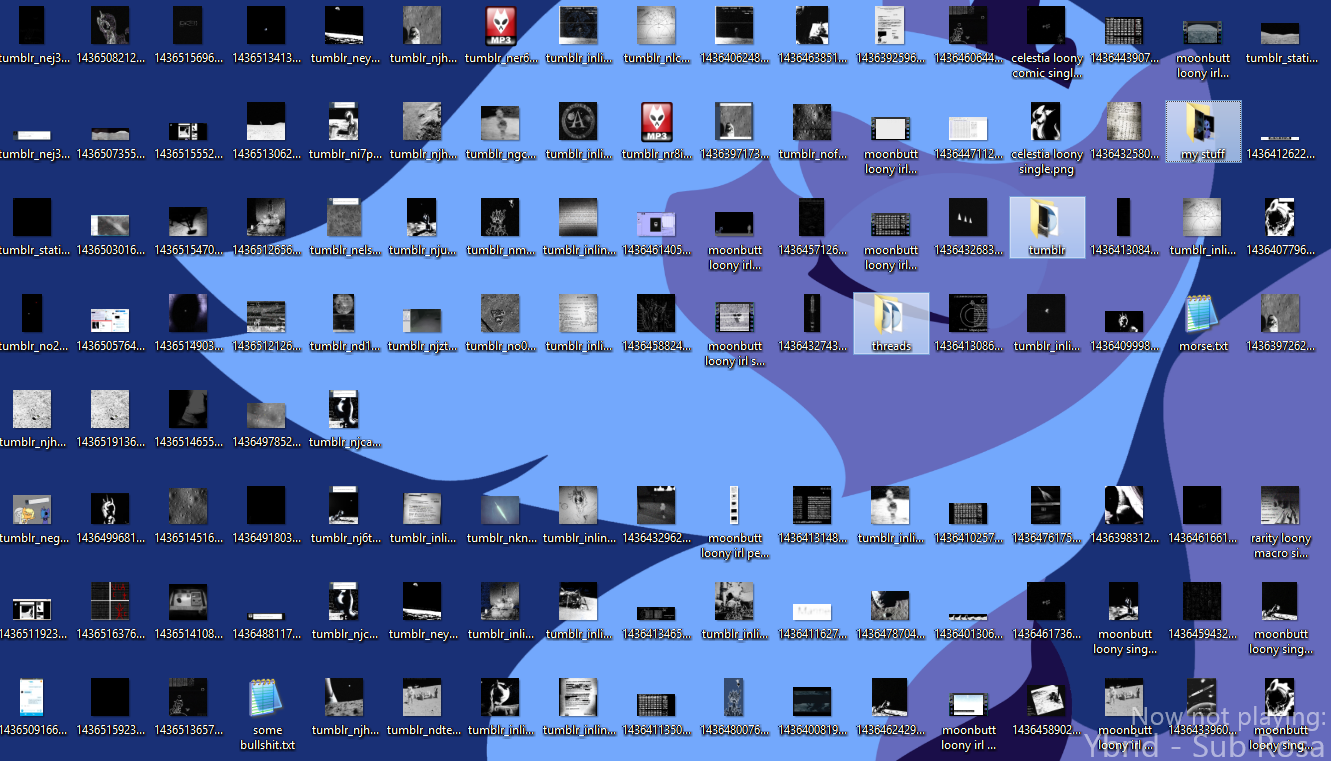Select the 1436476175 image thumbnail

tap(1047, 505)
